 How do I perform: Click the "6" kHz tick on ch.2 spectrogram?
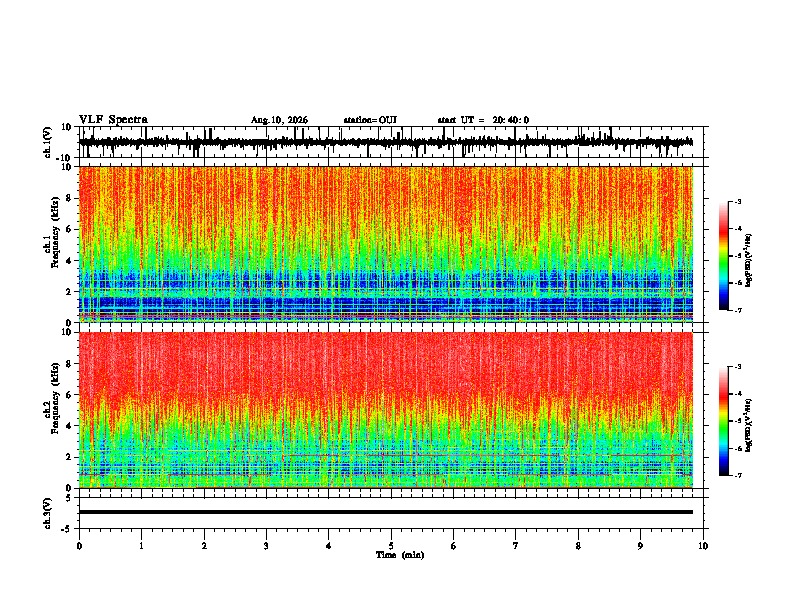(x=70, y=395)
